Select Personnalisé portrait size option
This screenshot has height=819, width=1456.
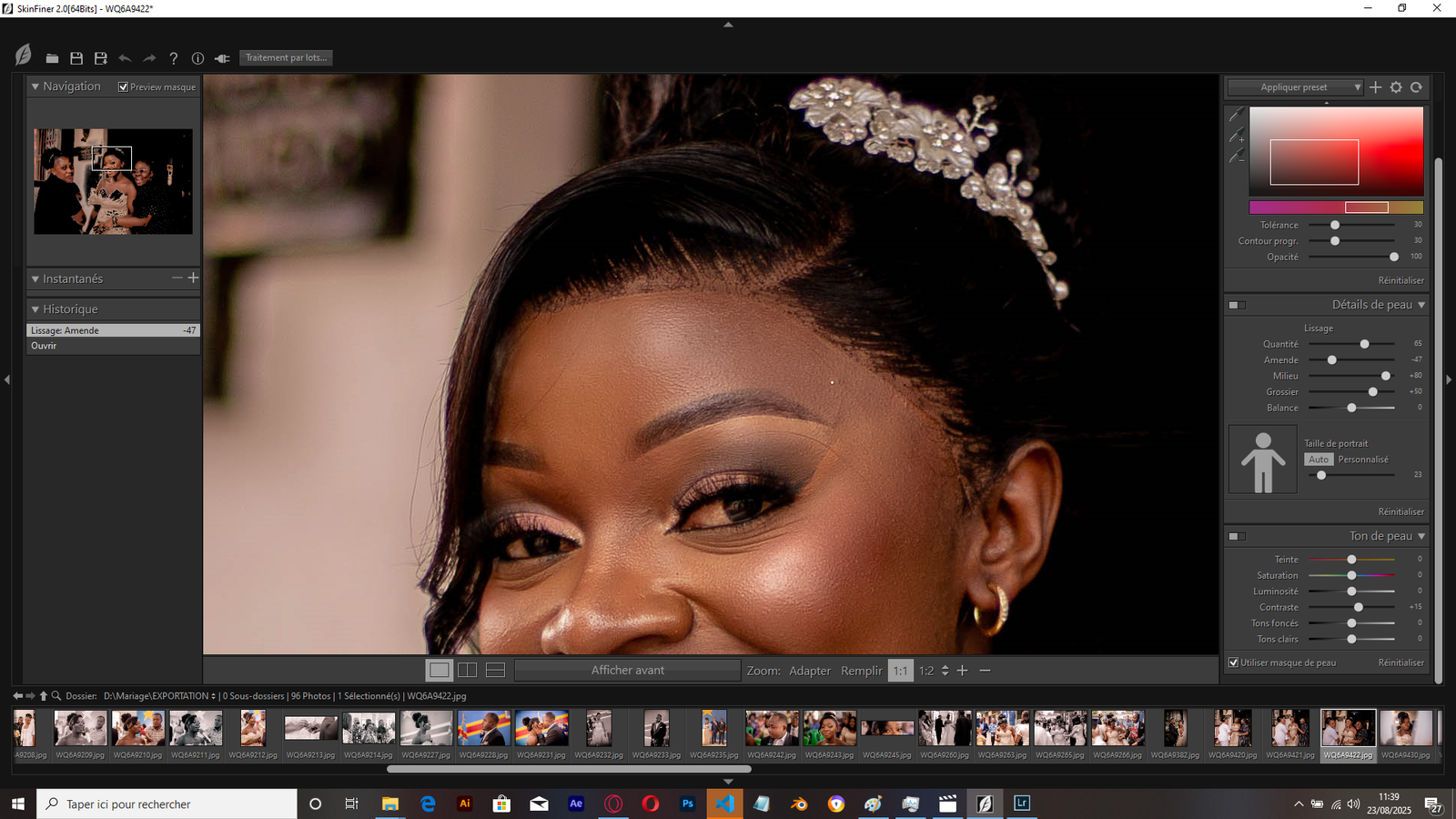coord(1363,460)
